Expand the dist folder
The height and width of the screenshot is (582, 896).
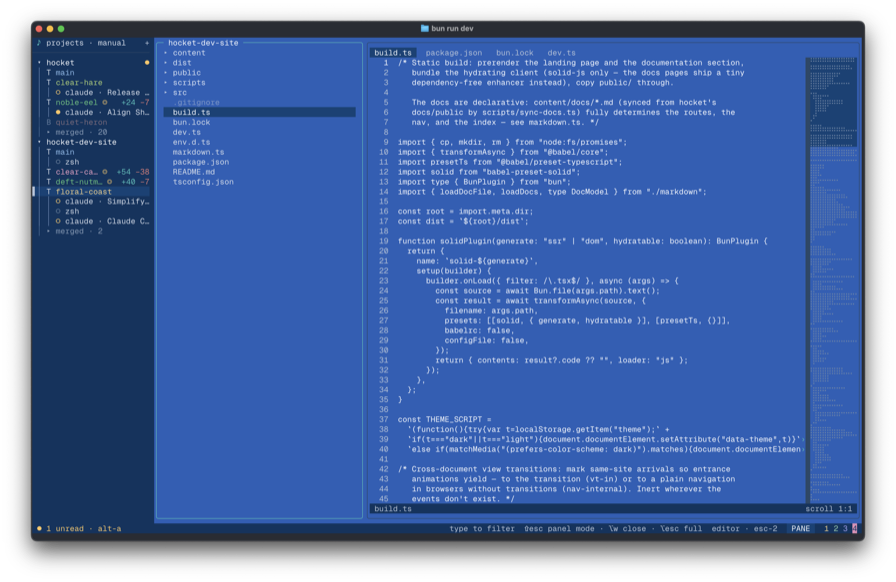[166, 63]
